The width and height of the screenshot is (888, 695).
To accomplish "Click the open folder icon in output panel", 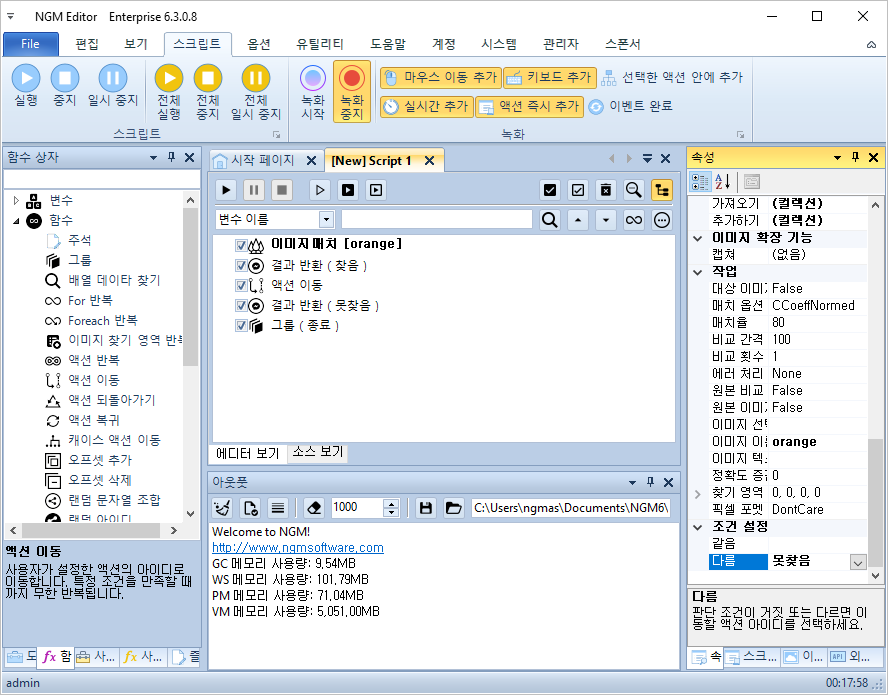I will 453,508.
